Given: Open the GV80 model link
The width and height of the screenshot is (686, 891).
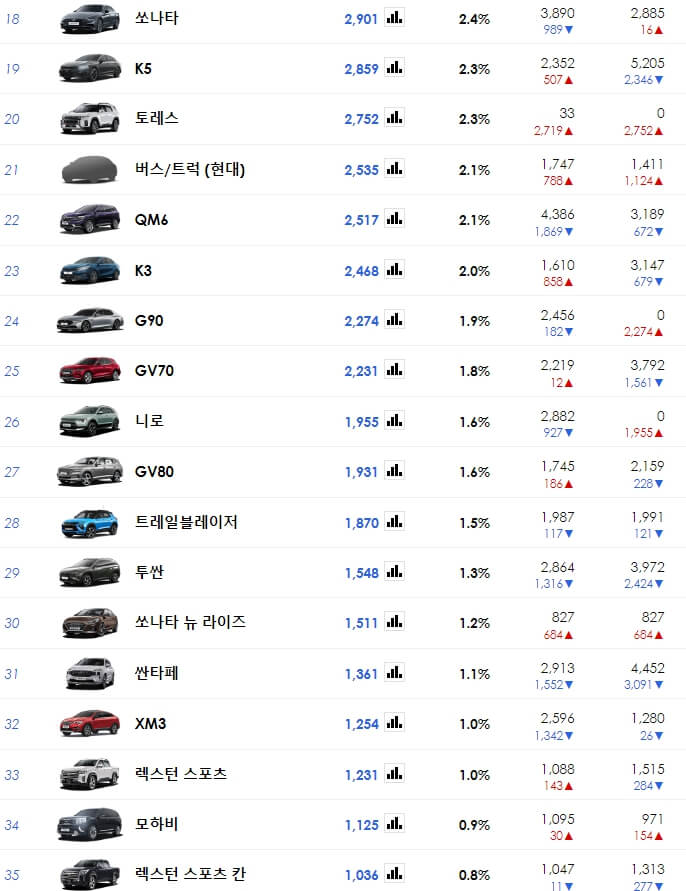Looking at the screenshot, I should point(154,472).
